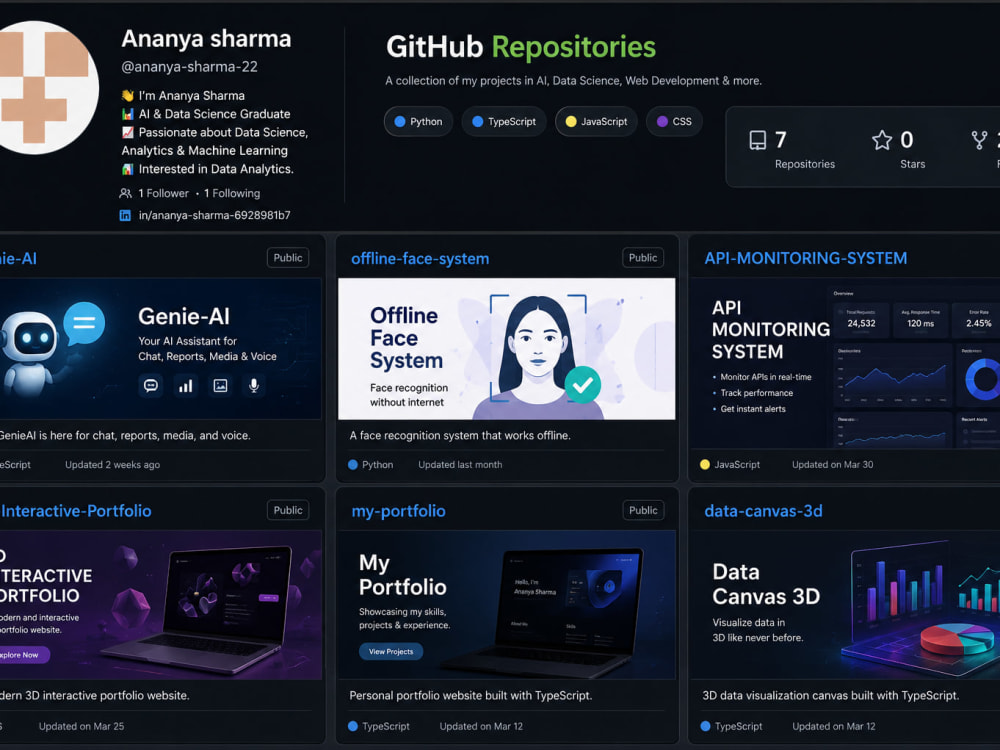Open the Interactive-Portfolio repository
This screenshot has height=750, width=1000.
(76, 511)
